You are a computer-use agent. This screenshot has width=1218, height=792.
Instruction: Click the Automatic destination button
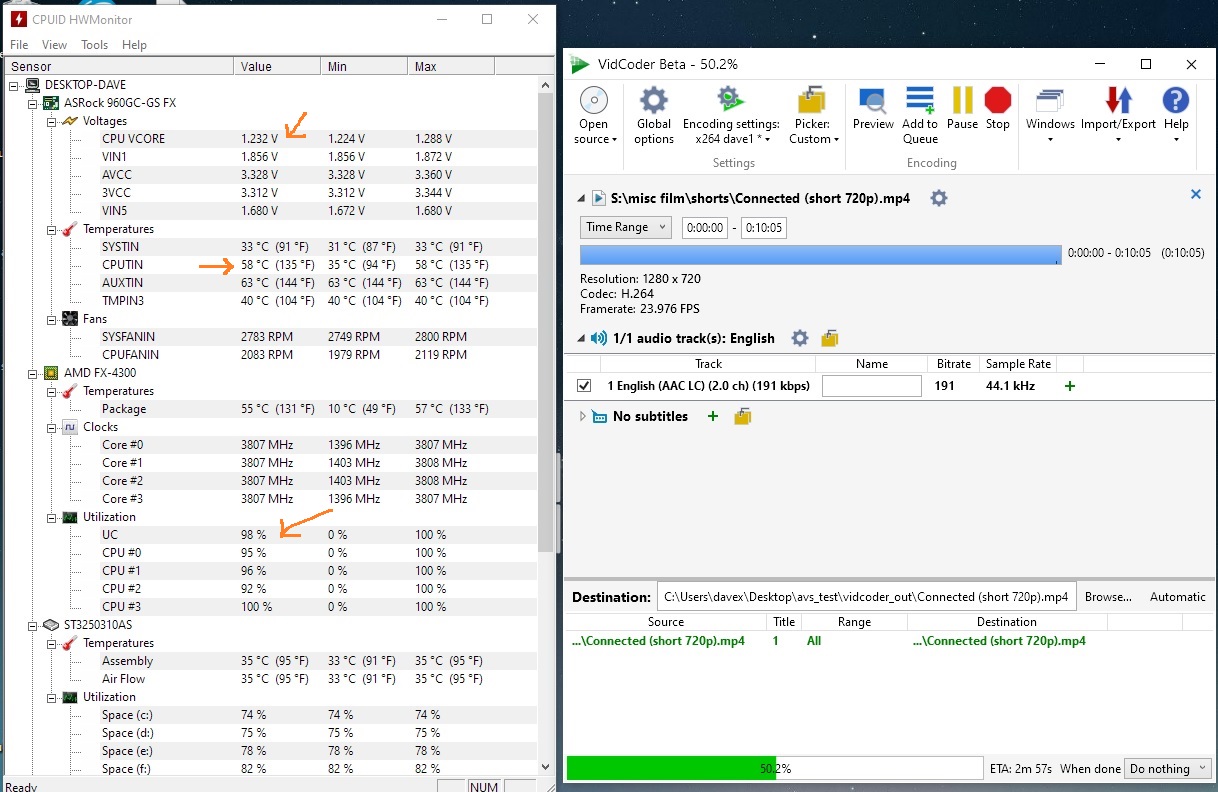(1178, 597)
